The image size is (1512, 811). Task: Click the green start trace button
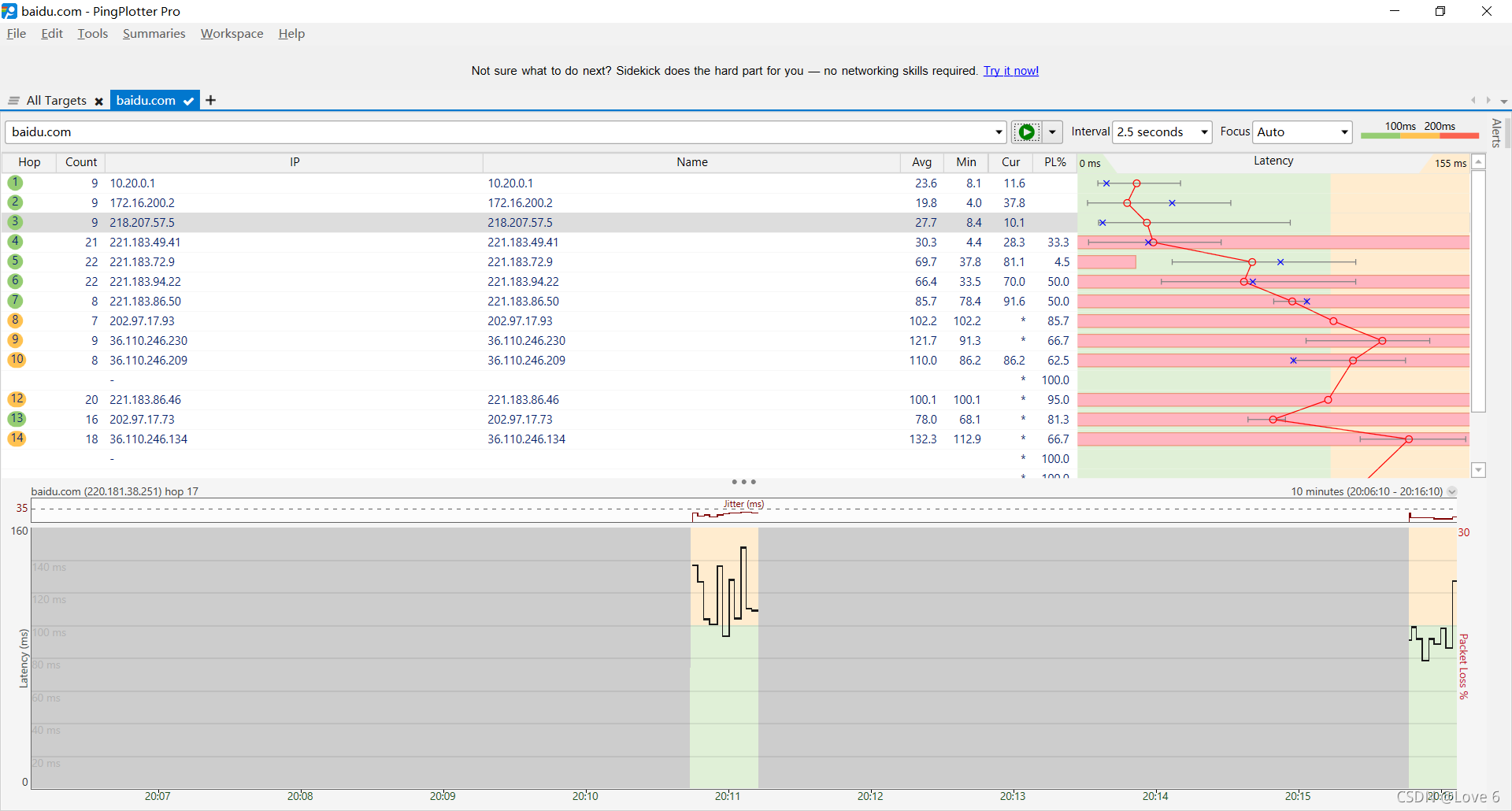1026,132
